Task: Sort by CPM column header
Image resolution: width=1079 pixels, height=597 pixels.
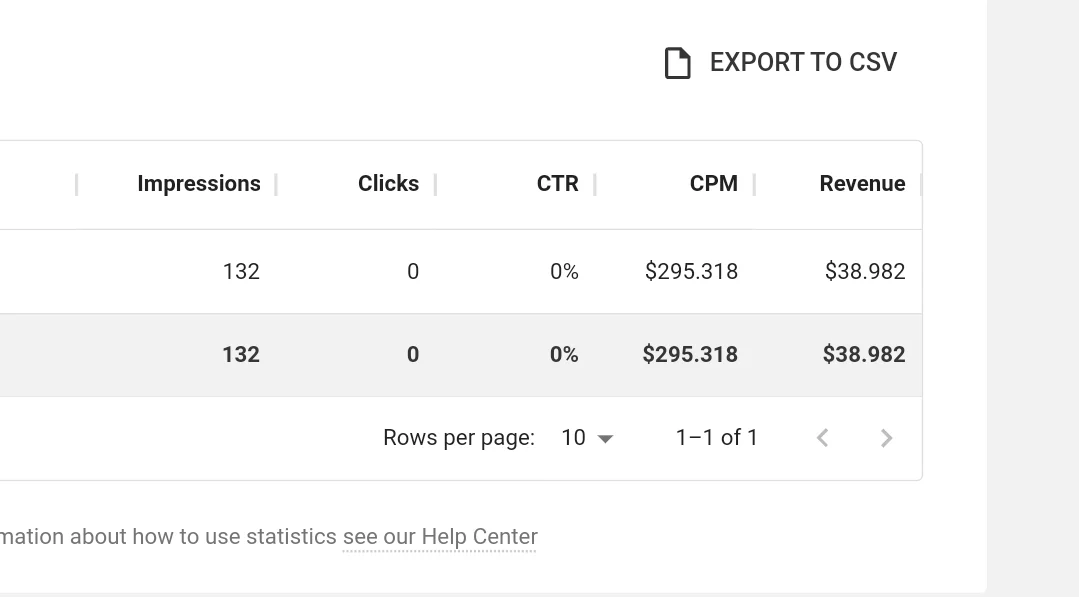Action: [714, 184]
